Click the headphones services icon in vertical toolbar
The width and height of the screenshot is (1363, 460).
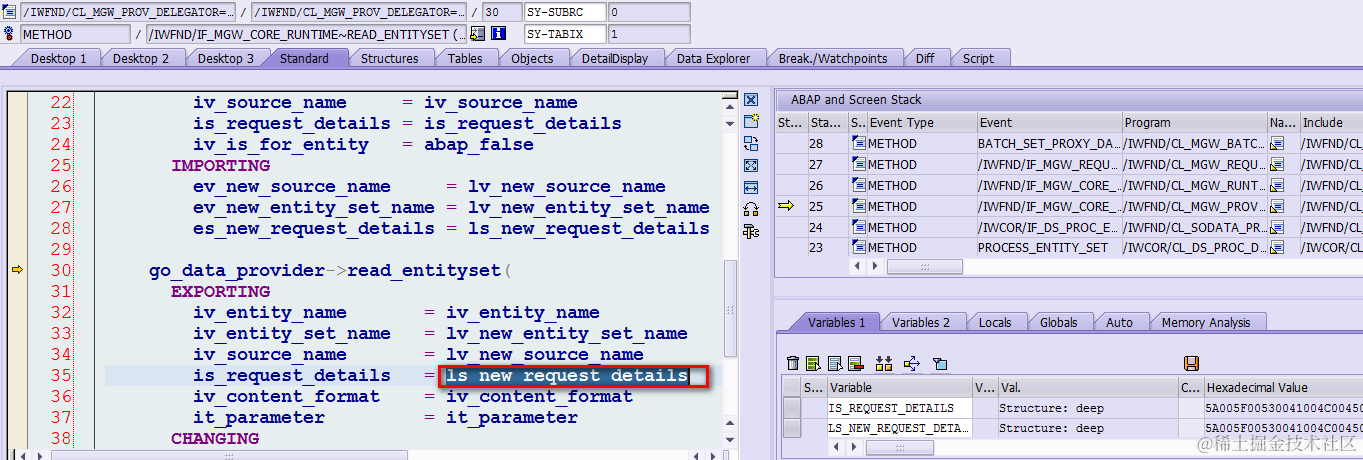pyautogui.click(x=751, y=210)
